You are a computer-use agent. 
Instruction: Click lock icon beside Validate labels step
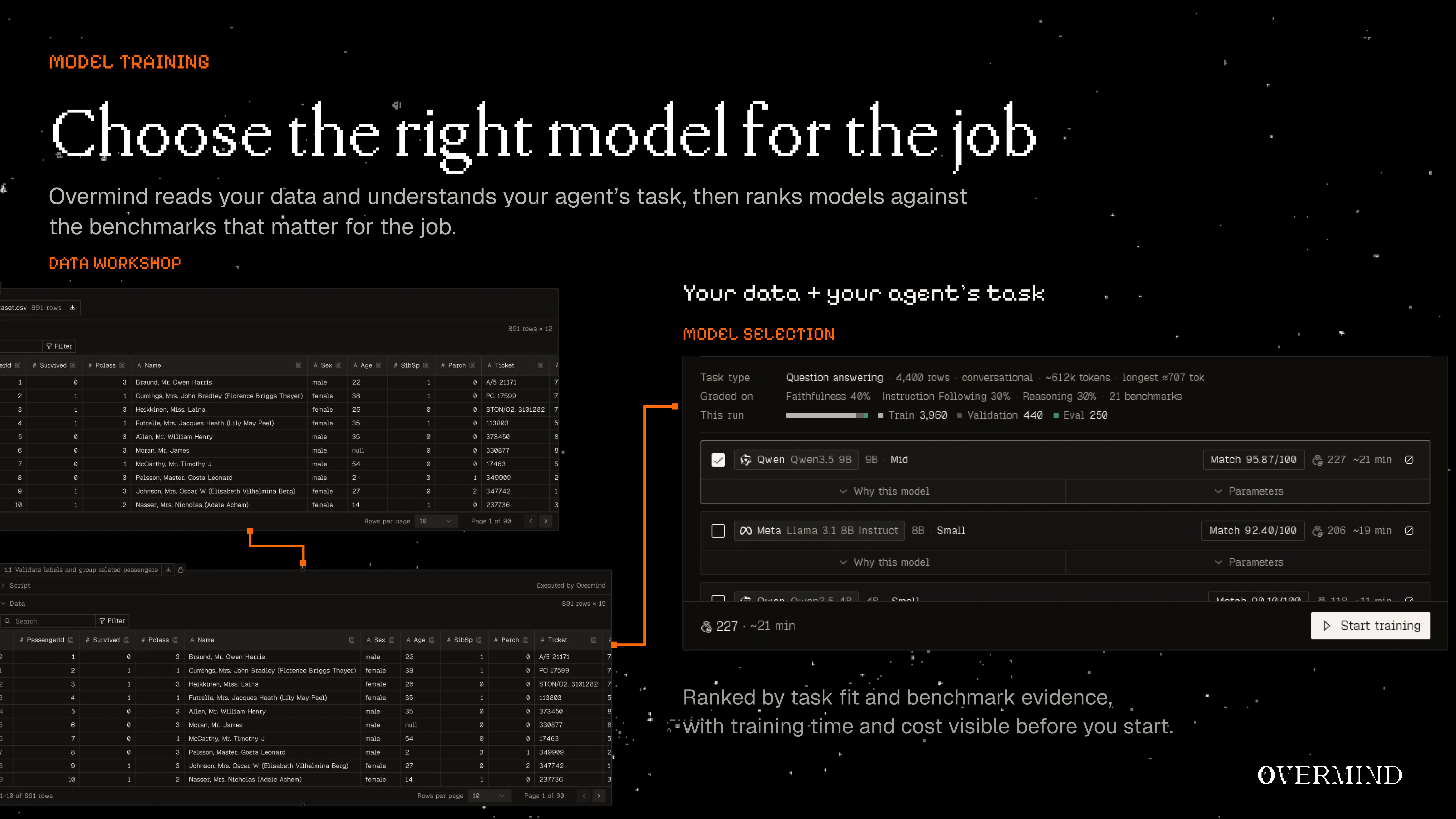(x=181, y=570)
